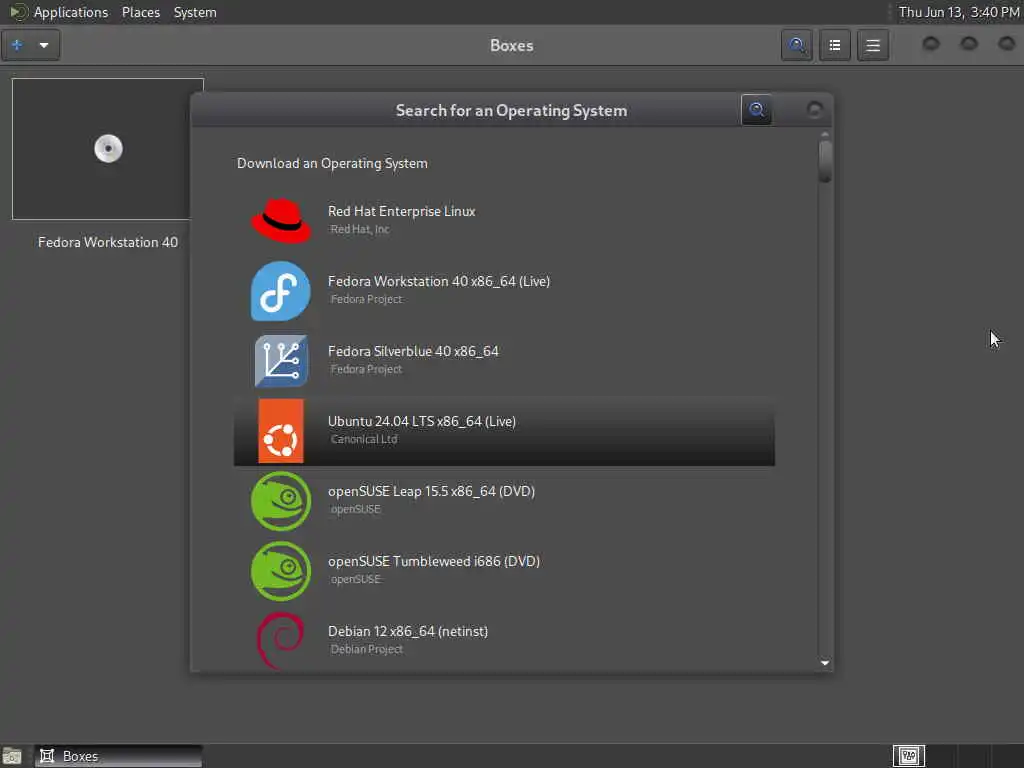Click the plus icon to add a new box
The image size is (1024, 768).
coord(18,45)
